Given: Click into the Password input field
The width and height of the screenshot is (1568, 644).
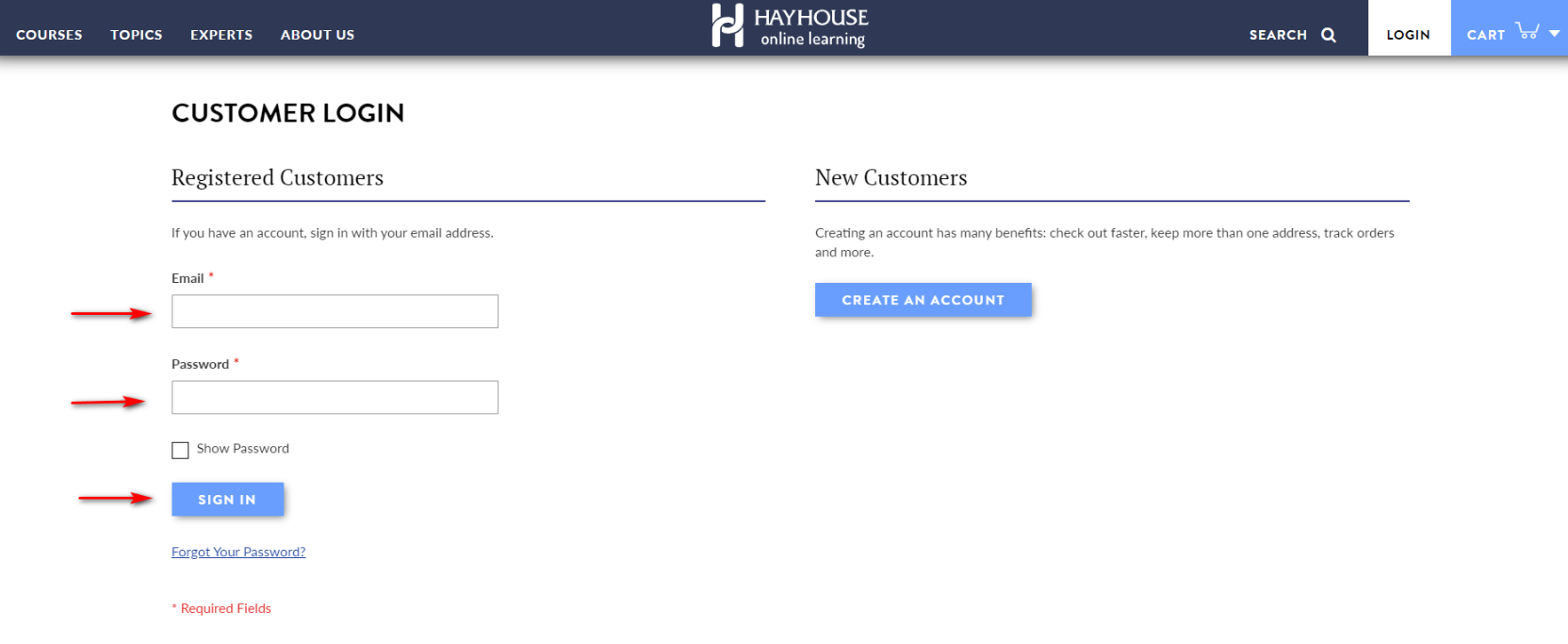Looking at the screenshot, I should [335, 397].
